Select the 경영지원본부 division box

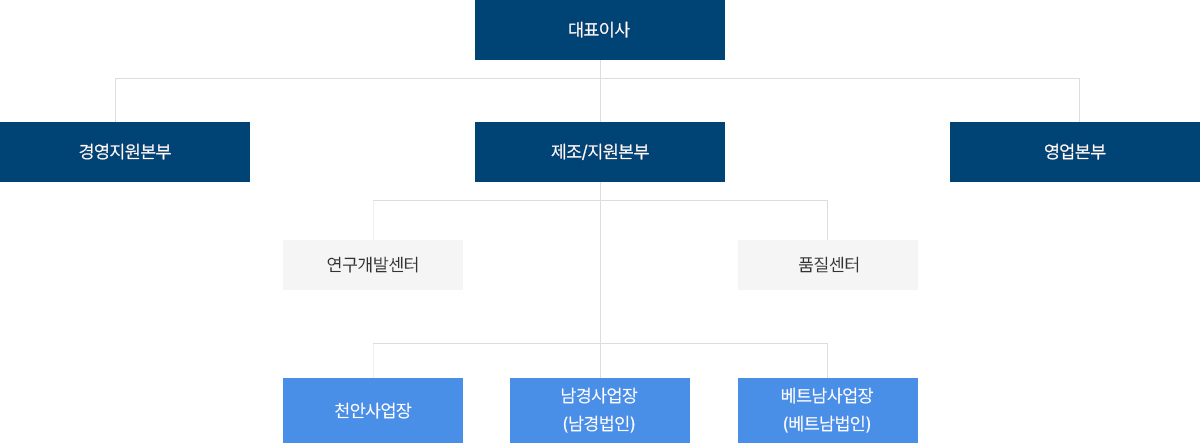pyautogui.click(x=125, y=152)
